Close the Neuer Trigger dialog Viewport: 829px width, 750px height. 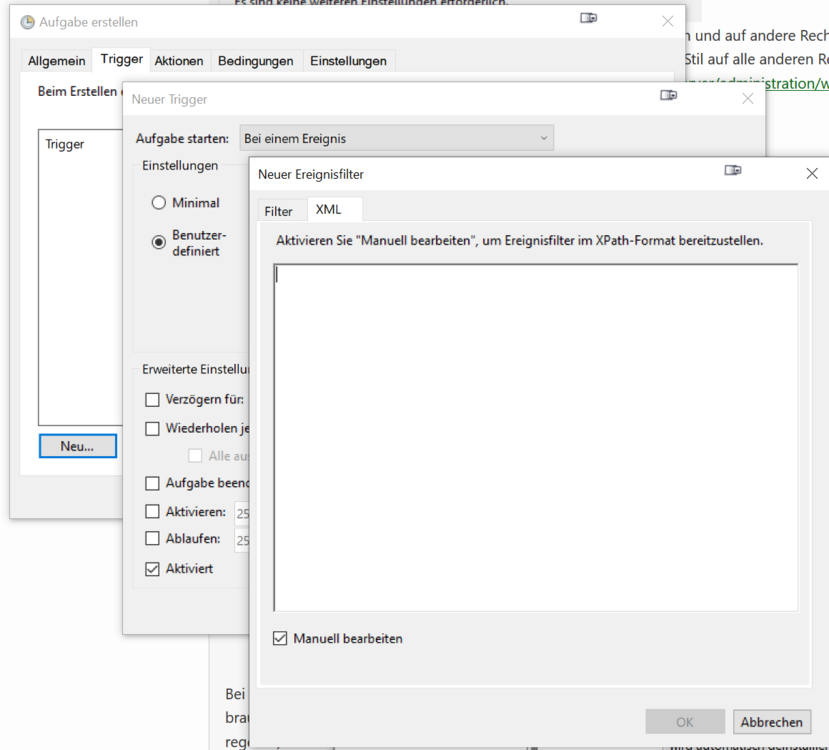coord(747,98)
